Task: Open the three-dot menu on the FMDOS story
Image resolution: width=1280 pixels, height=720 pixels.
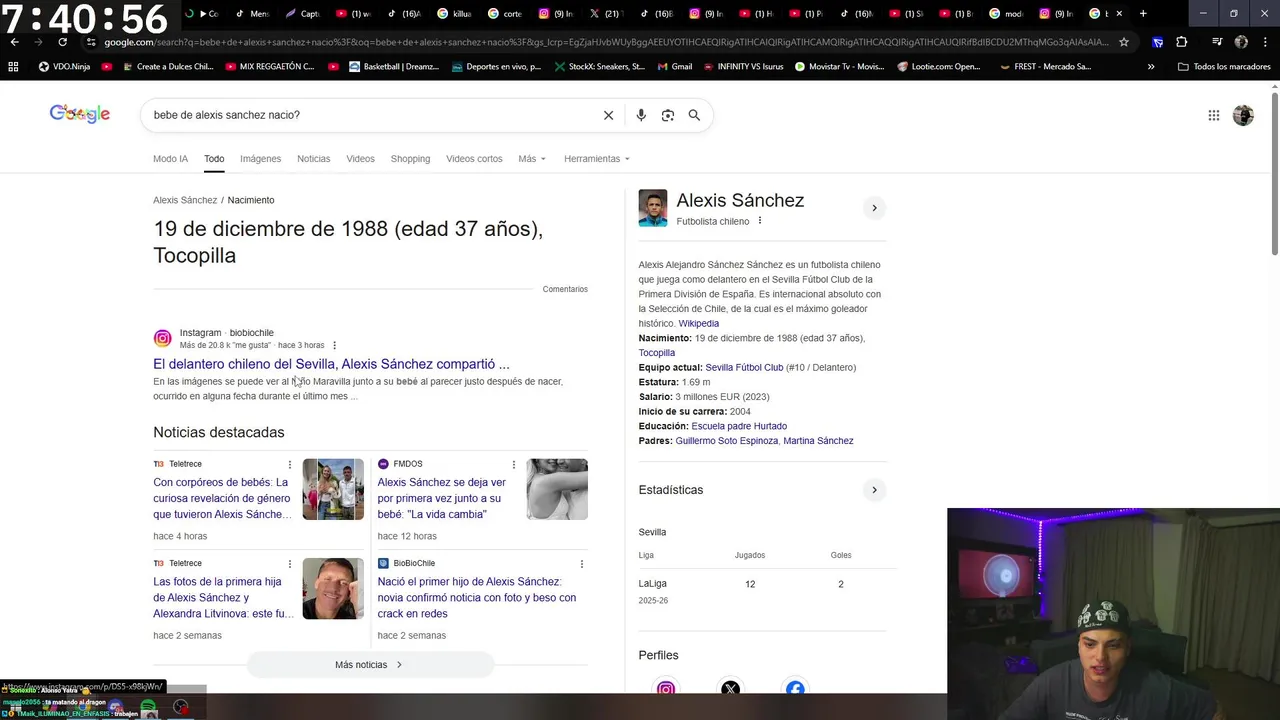Action: (x=514, y=465)
